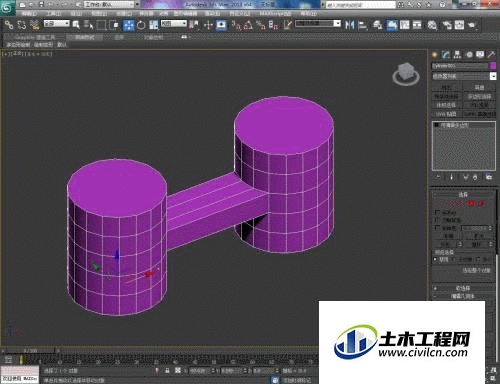Toggle Keyboard Shortcut Override button
The width and height of the screenshot is (500, 384).
221,25
